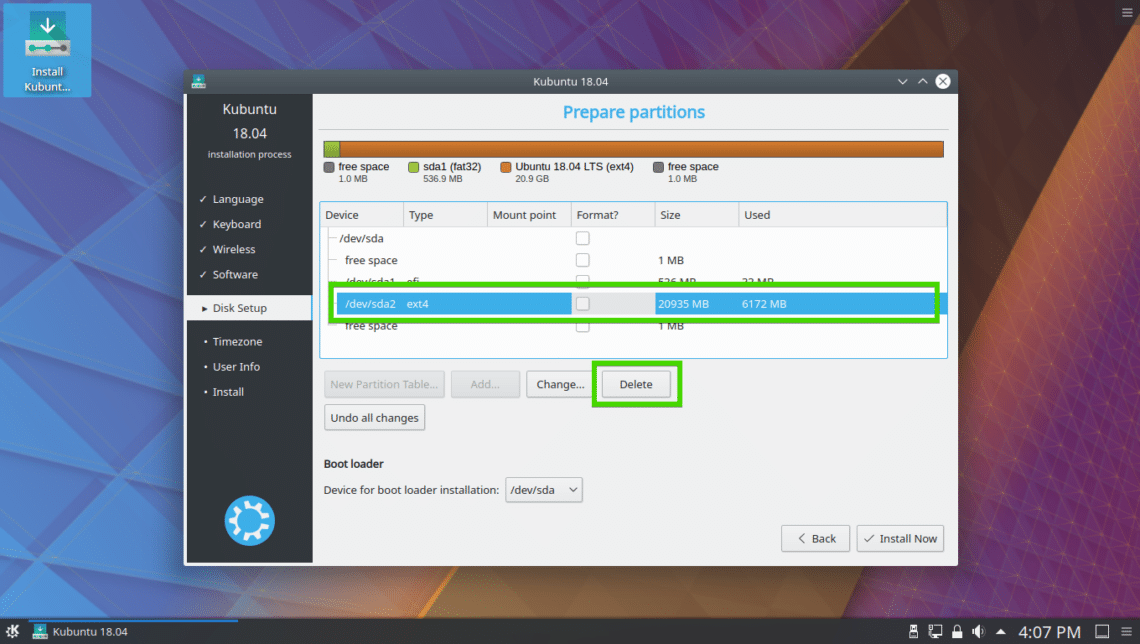
Task: Click the Prepare partitions heading
Action: click(x=634, y=112)
